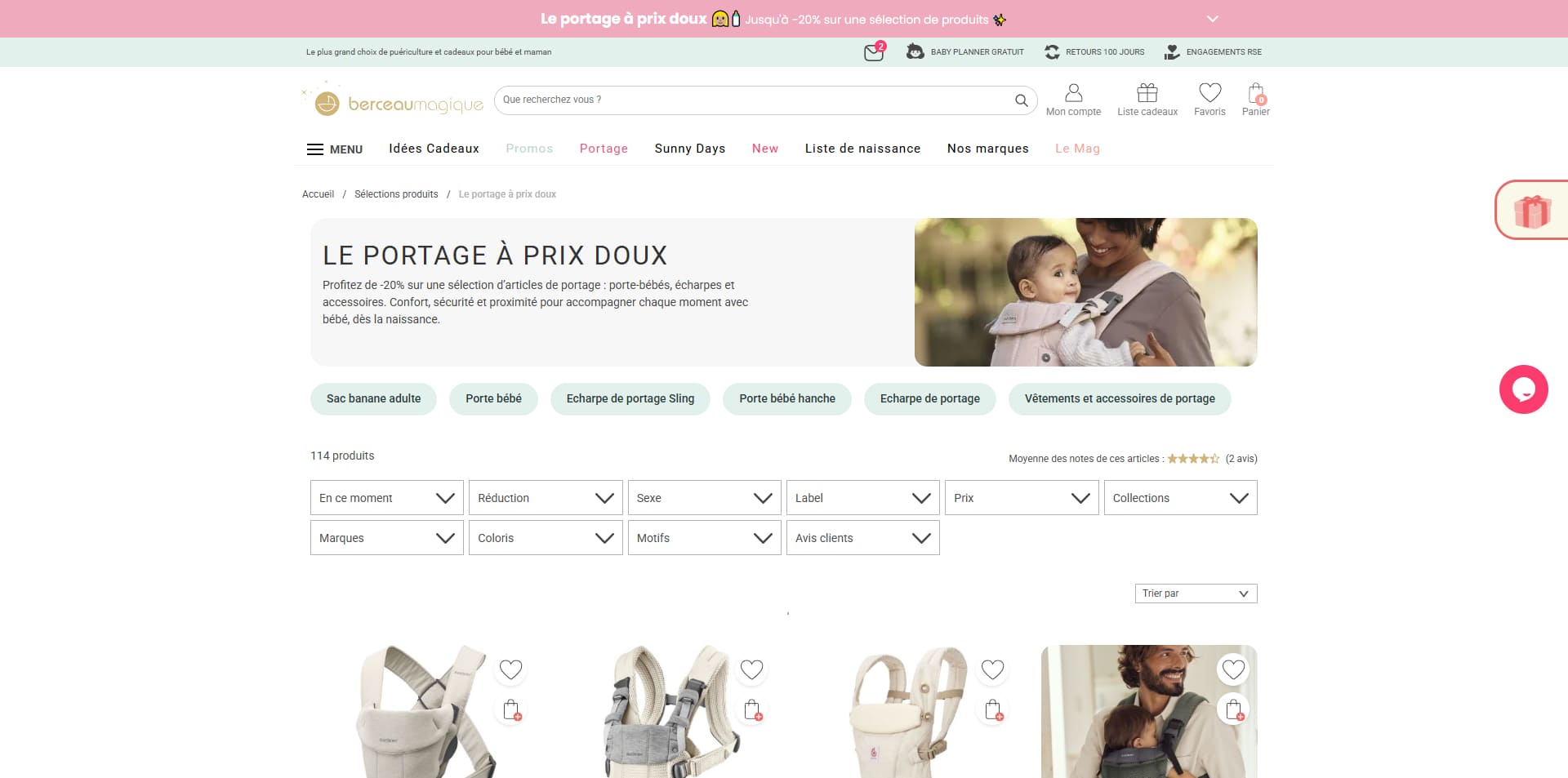Open the Avis clients filter dropdown
The height and width of the screenshot is (778, 1568).
tap(863, 538)
